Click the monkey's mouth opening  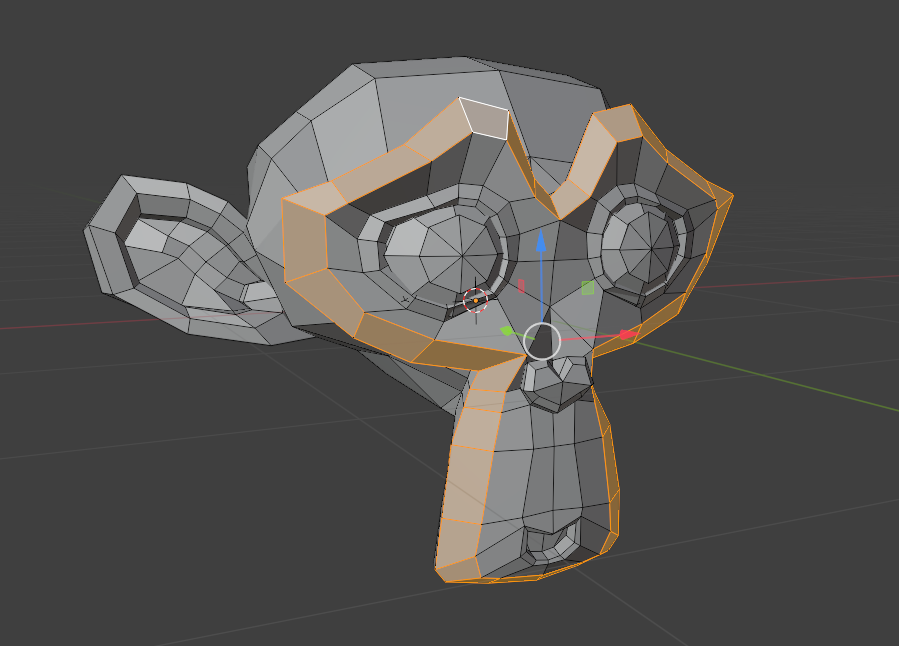(x=549, y=543)
